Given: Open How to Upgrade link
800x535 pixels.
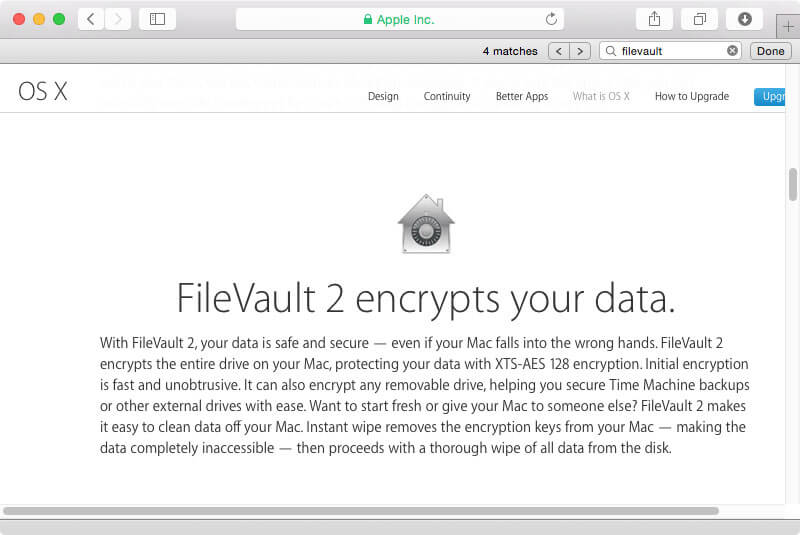Looking at the screenshot, I should coord(692,96).
